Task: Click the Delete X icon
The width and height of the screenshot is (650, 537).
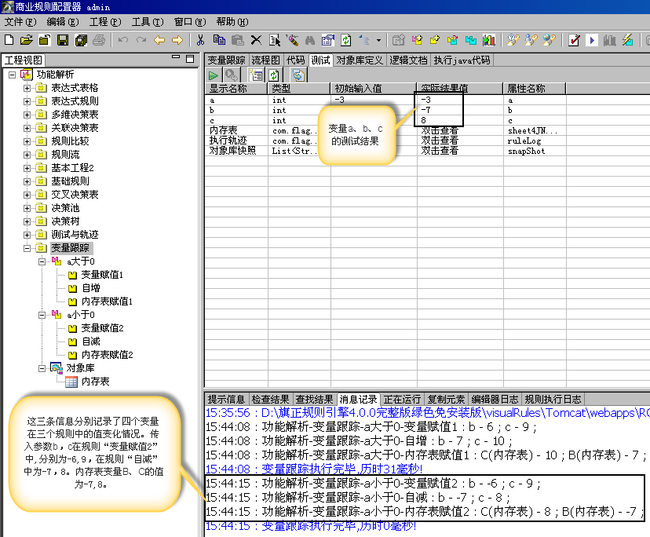Action: click(x=256, y=40)
